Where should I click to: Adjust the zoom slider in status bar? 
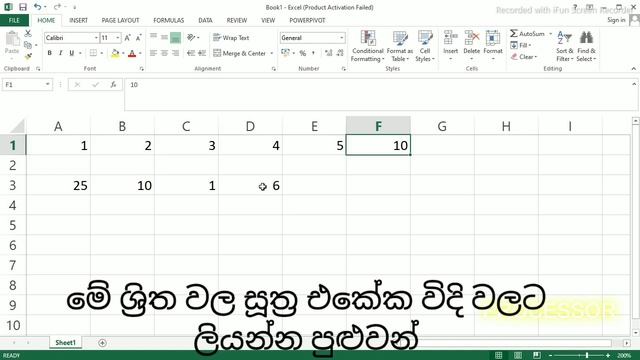587,356
